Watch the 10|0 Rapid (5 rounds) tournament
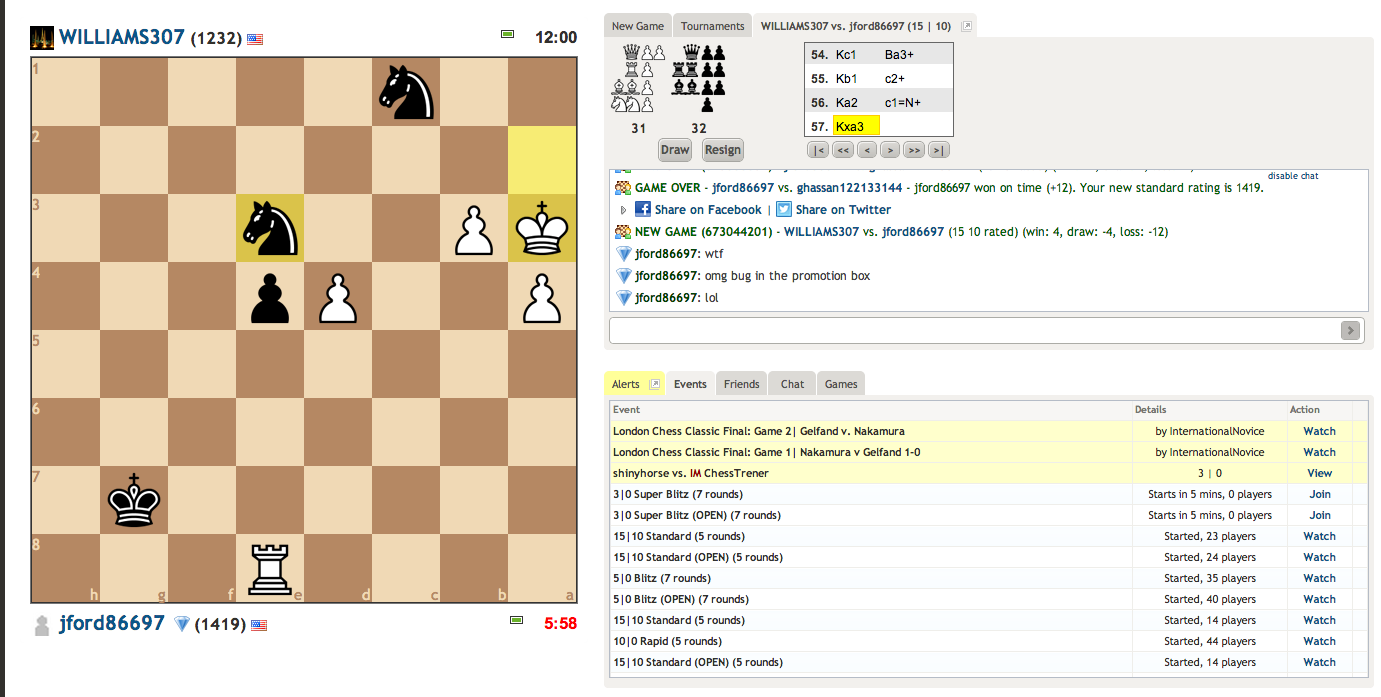The image size is (1381, 697). [x=1319, y=641]
